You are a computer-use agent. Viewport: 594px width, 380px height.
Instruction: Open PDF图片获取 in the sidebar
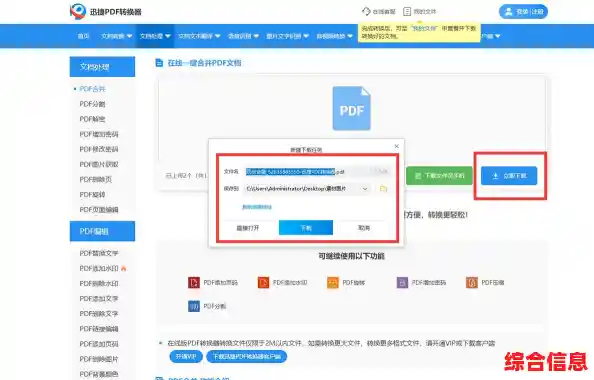[x=99, y=164]
